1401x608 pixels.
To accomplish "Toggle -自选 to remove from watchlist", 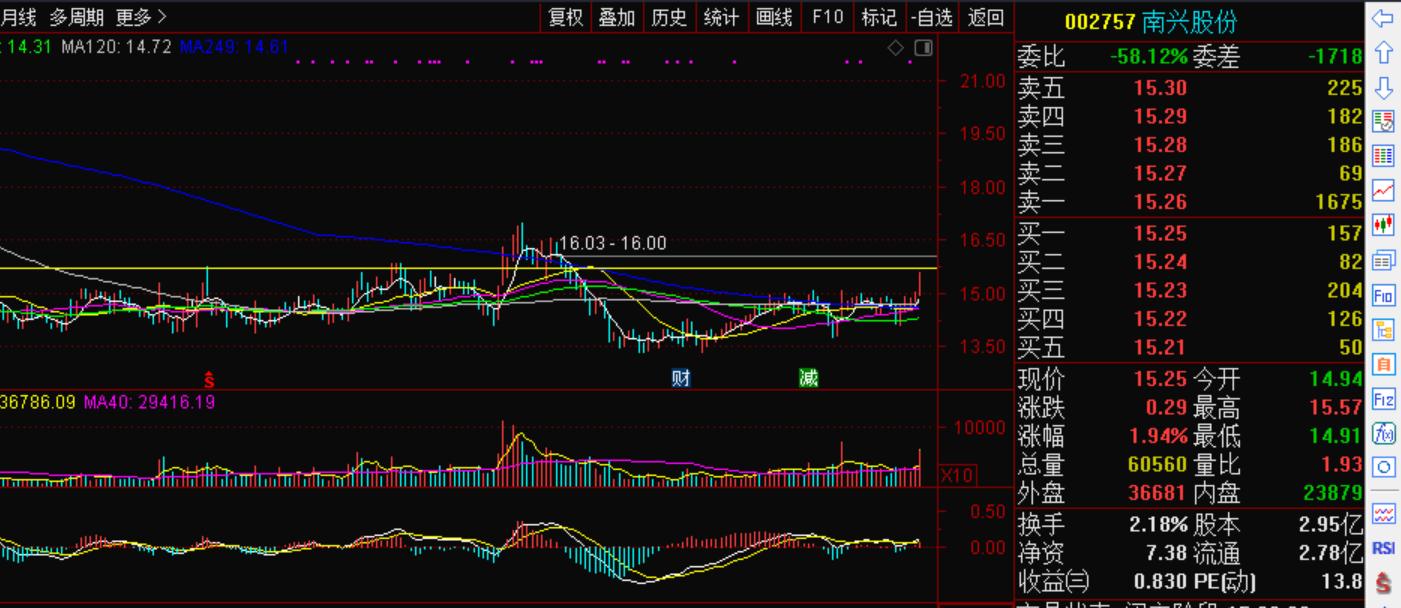I will pos(932,17).
